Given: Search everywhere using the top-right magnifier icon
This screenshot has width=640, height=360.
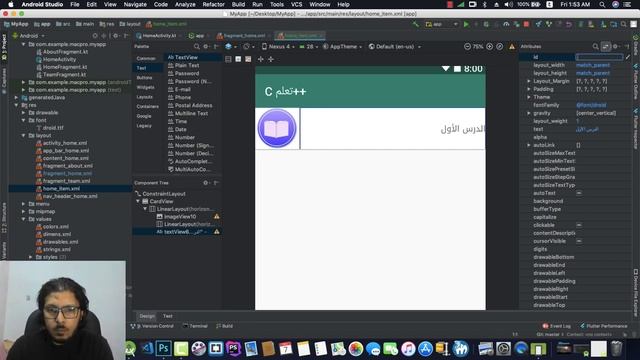Looking at the screenshot, I should click(623, 24).
